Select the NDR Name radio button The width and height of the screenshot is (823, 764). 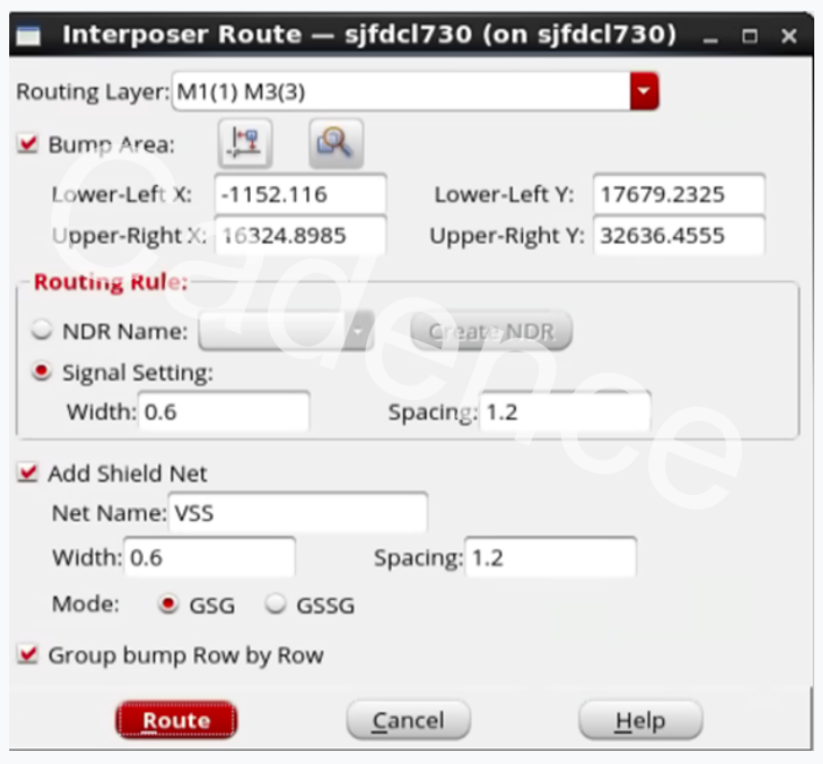click(43, 331)
